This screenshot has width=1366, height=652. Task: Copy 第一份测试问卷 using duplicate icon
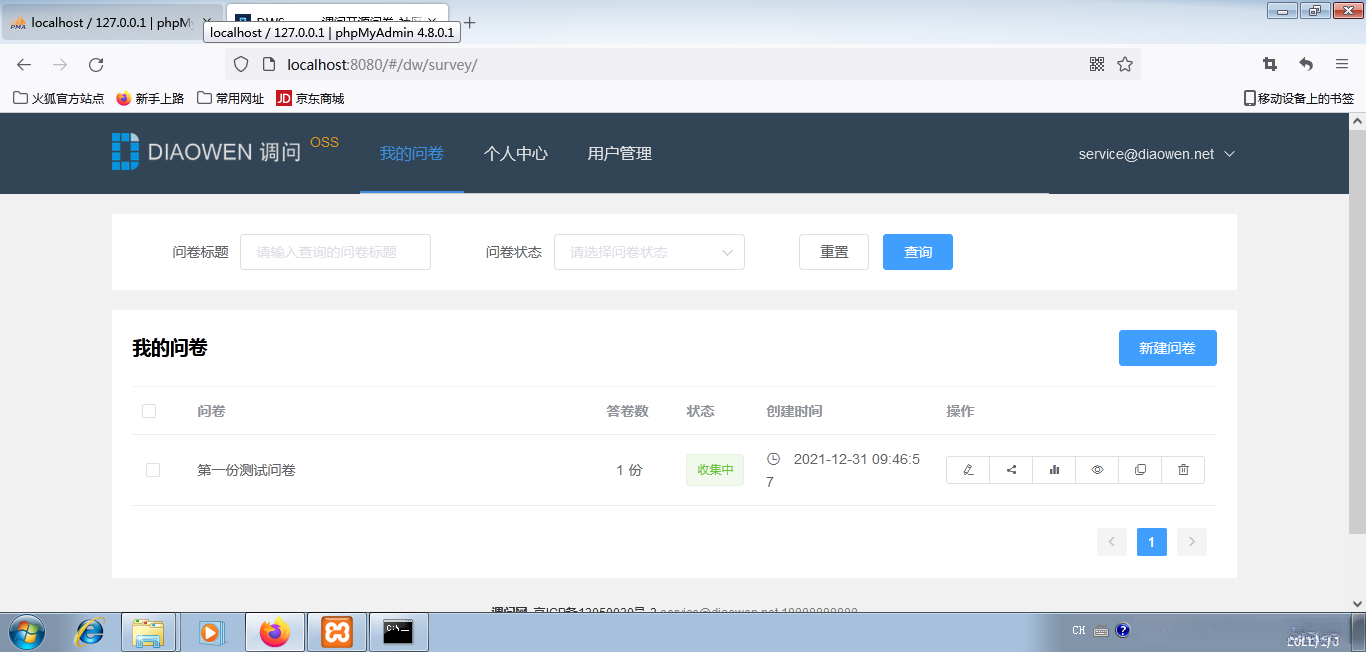(1140, 470)
